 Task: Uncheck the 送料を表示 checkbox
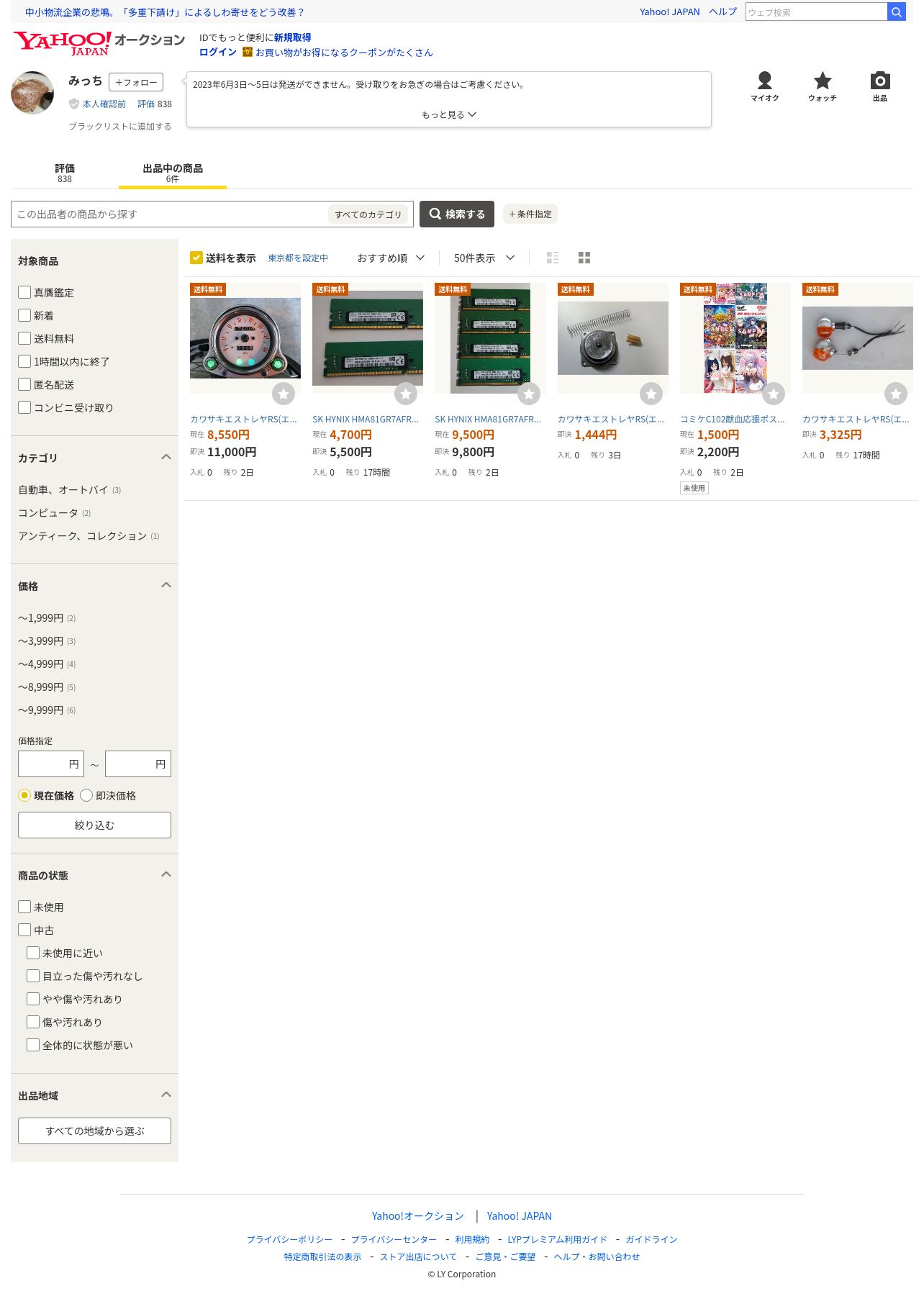pyautogui.click(x=196, y=258)
